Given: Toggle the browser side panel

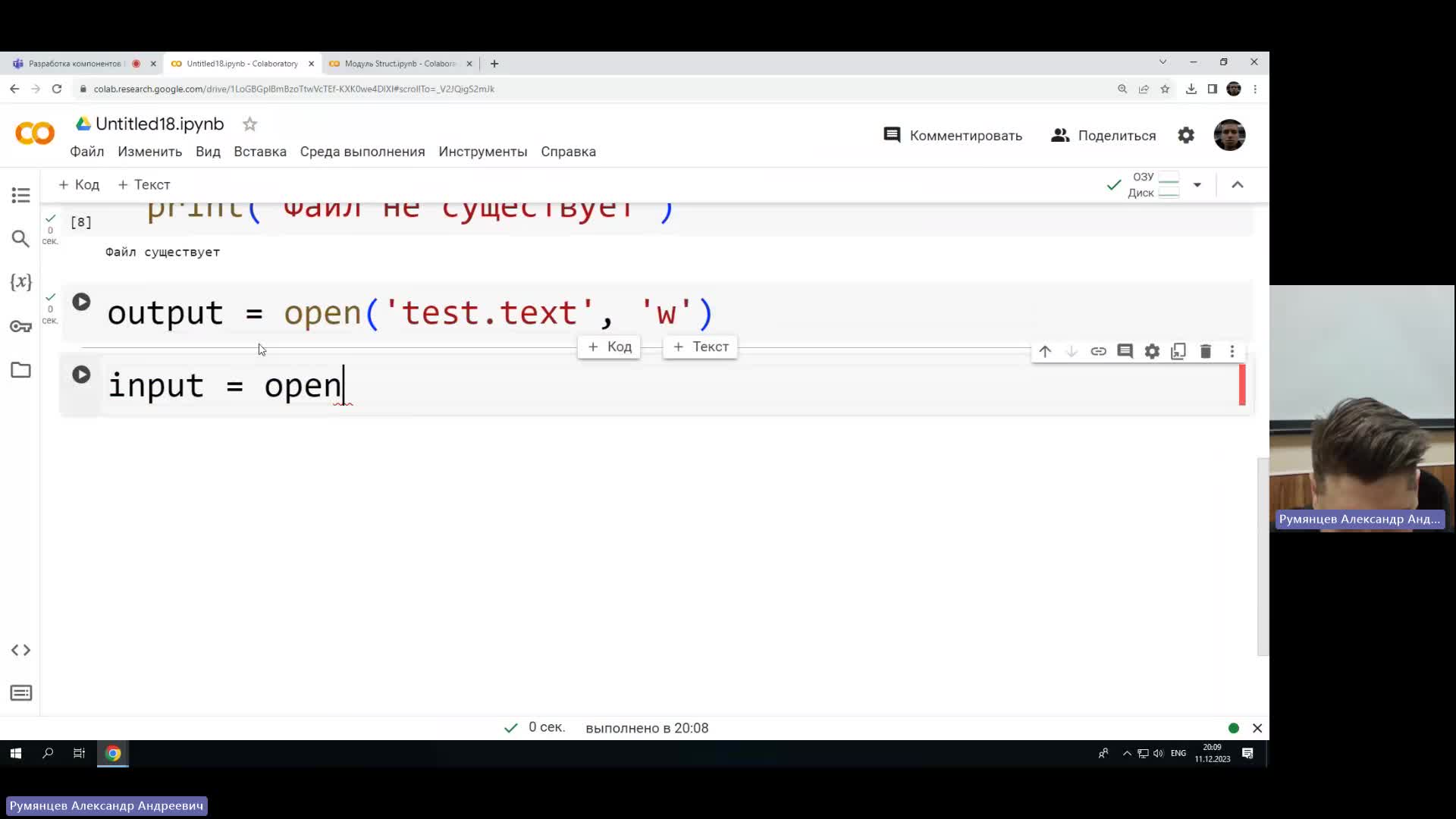Looking at the screenshot, I should point(1213,89).
